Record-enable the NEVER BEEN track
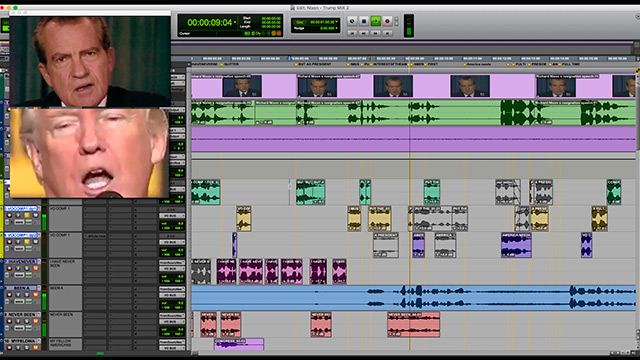Viewport: 640px width, 360px height. [x=9, y=321]
